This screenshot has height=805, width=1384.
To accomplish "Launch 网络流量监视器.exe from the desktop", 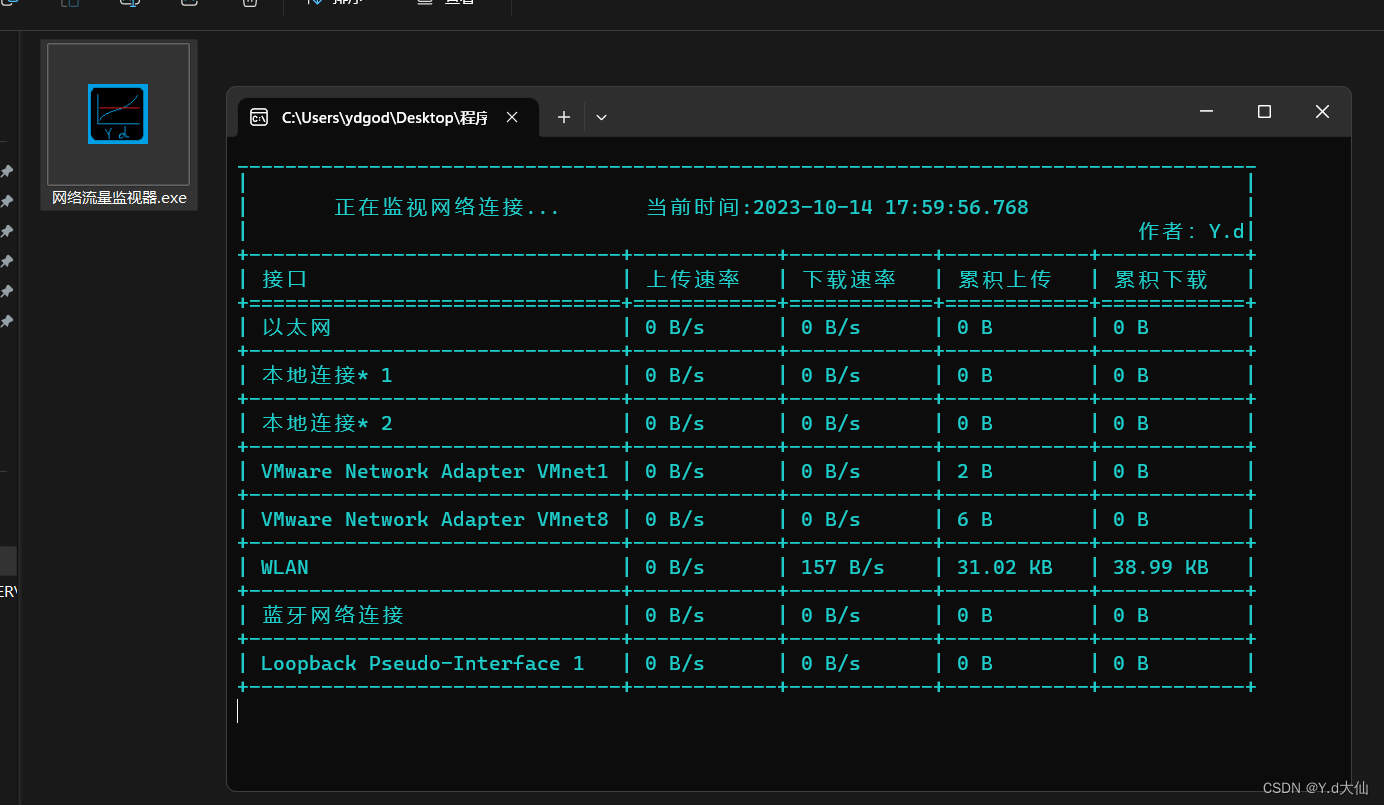I will click(117, 113).
